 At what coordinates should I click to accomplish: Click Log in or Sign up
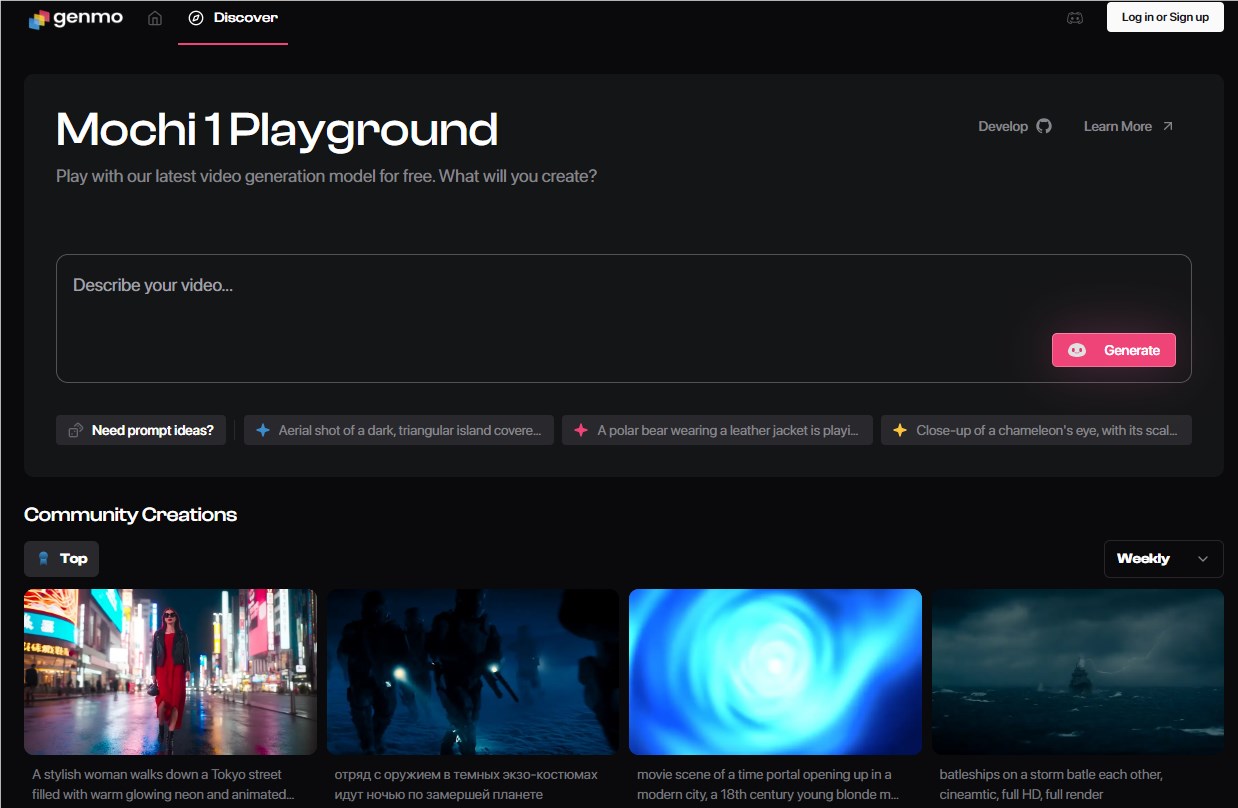(x=1165, y=17)
